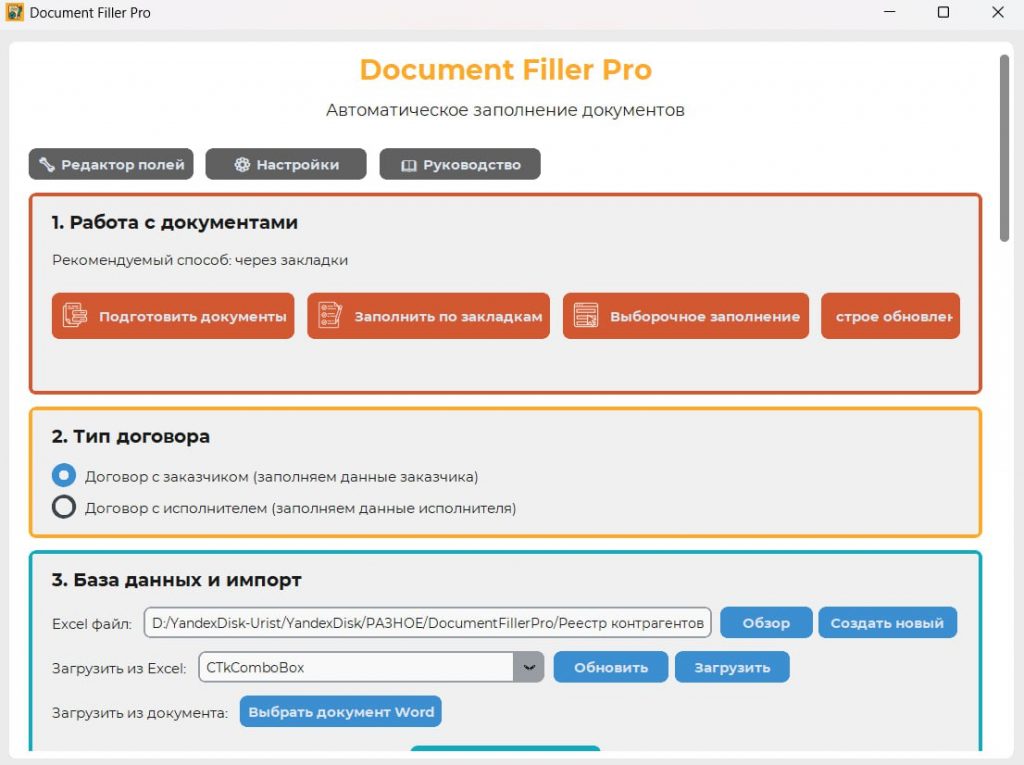Viewport: 1024px width, 765px height.
Task: Click the Загрузить из Excel combo box field
Action: [356, 667]
